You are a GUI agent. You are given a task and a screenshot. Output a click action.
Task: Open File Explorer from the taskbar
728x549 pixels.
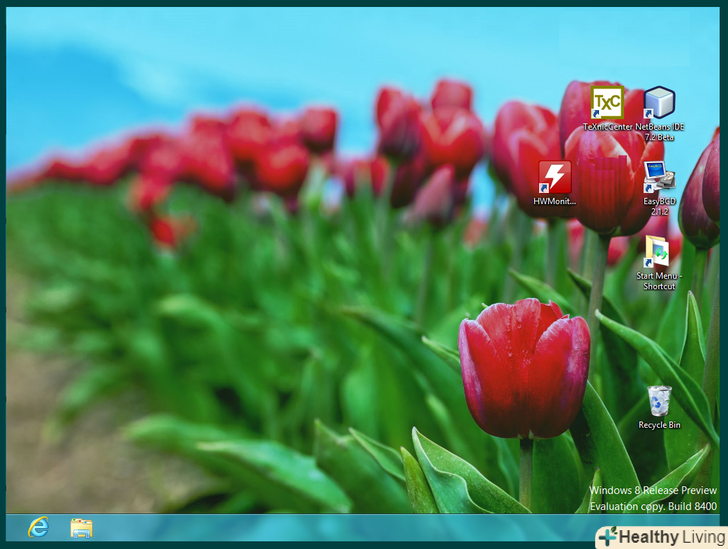81,528
